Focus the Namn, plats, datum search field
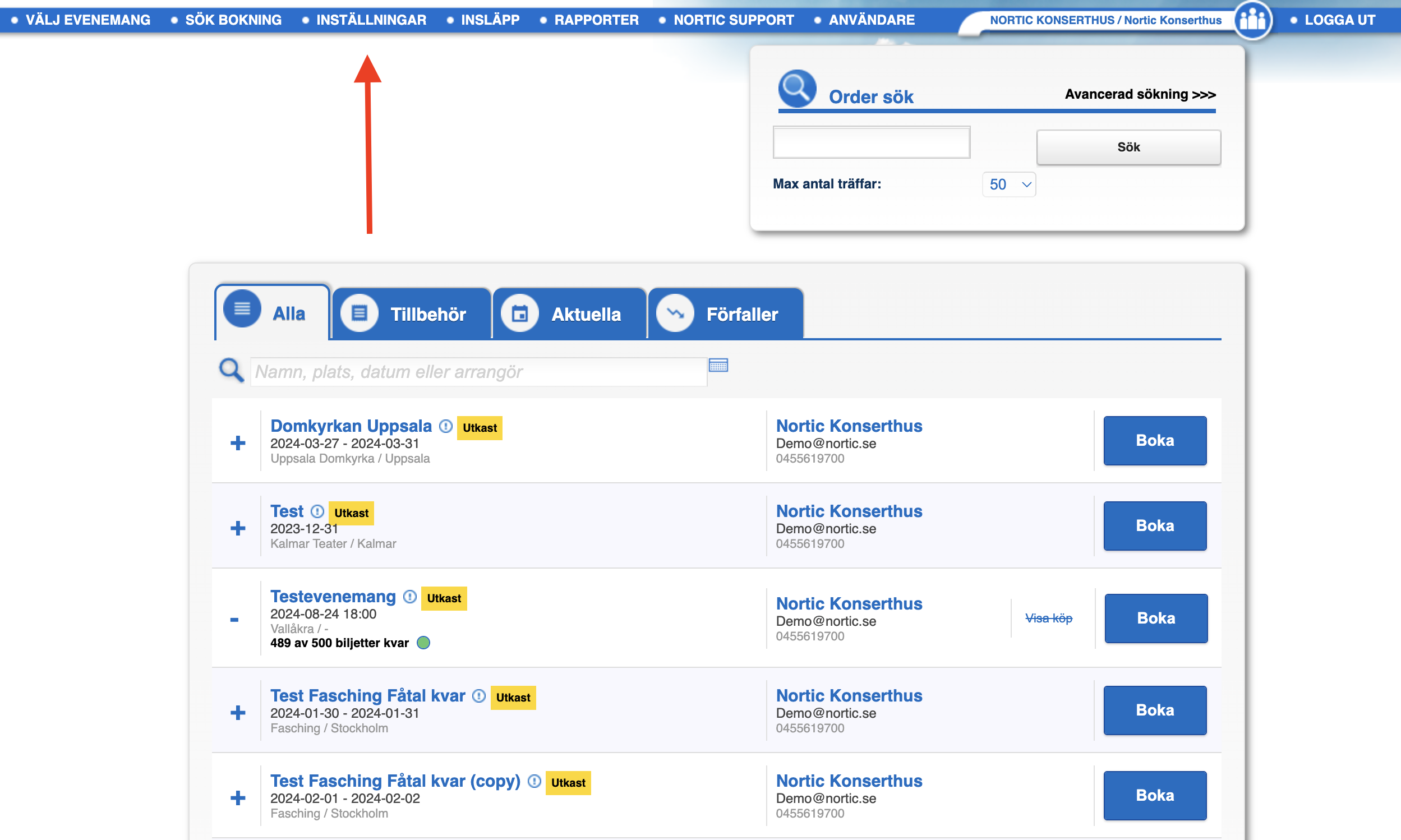 tap(478, 372)
